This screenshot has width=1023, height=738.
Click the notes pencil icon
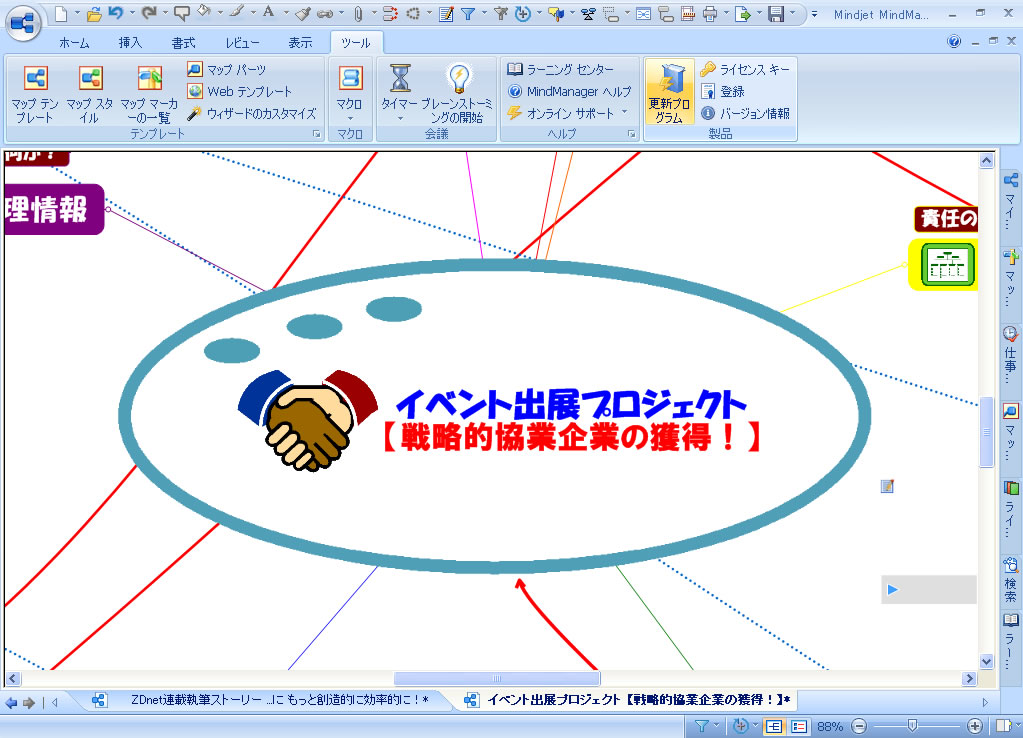446,13
